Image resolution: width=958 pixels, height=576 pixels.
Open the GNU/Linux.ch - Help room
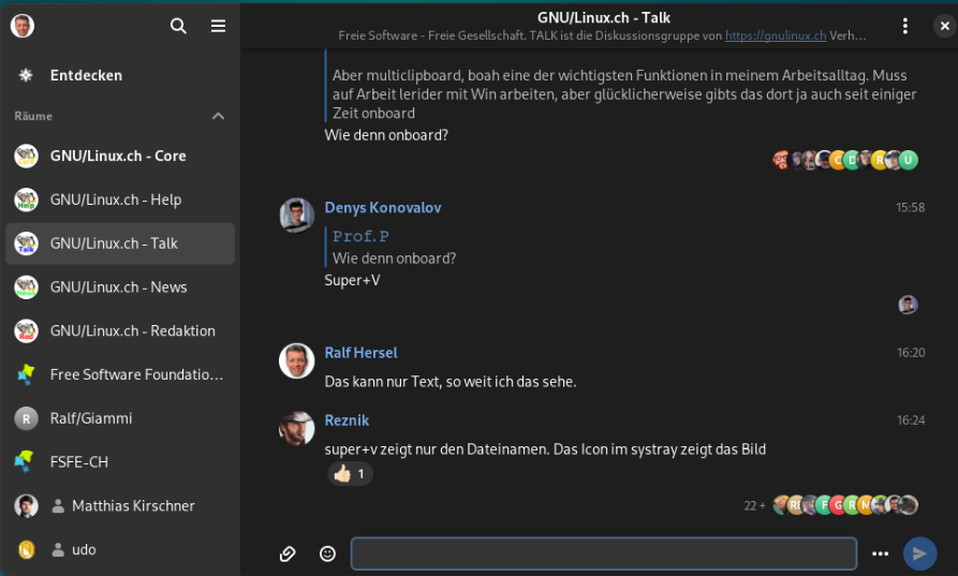120,200
